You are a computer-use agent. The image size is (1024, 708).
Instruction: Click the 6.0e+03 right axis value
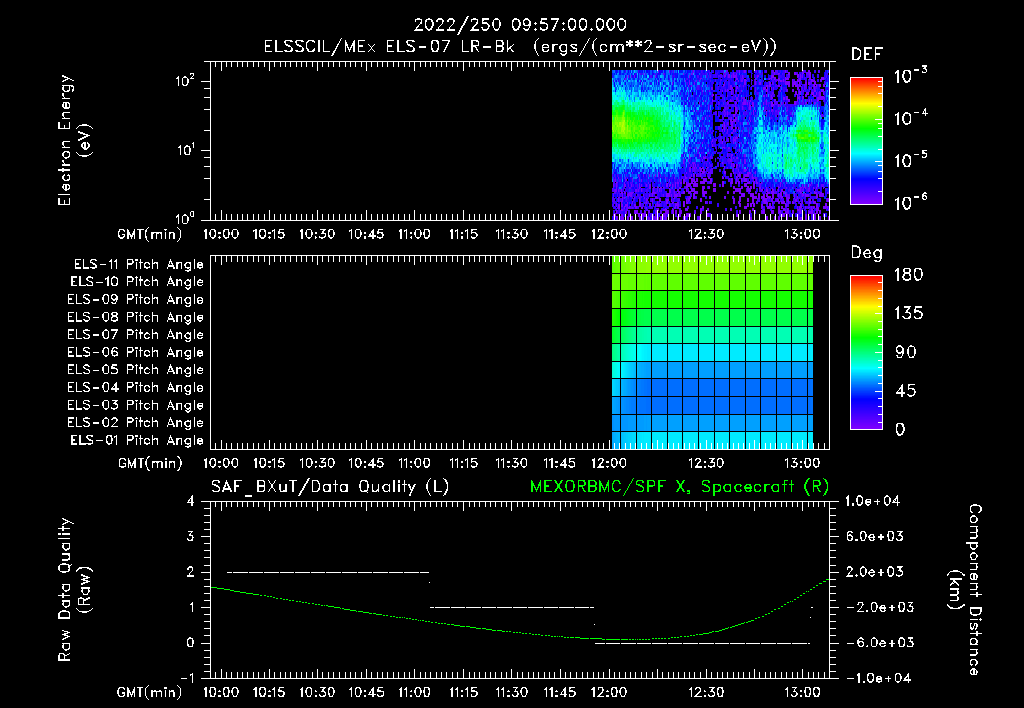(x=874, y=536)
